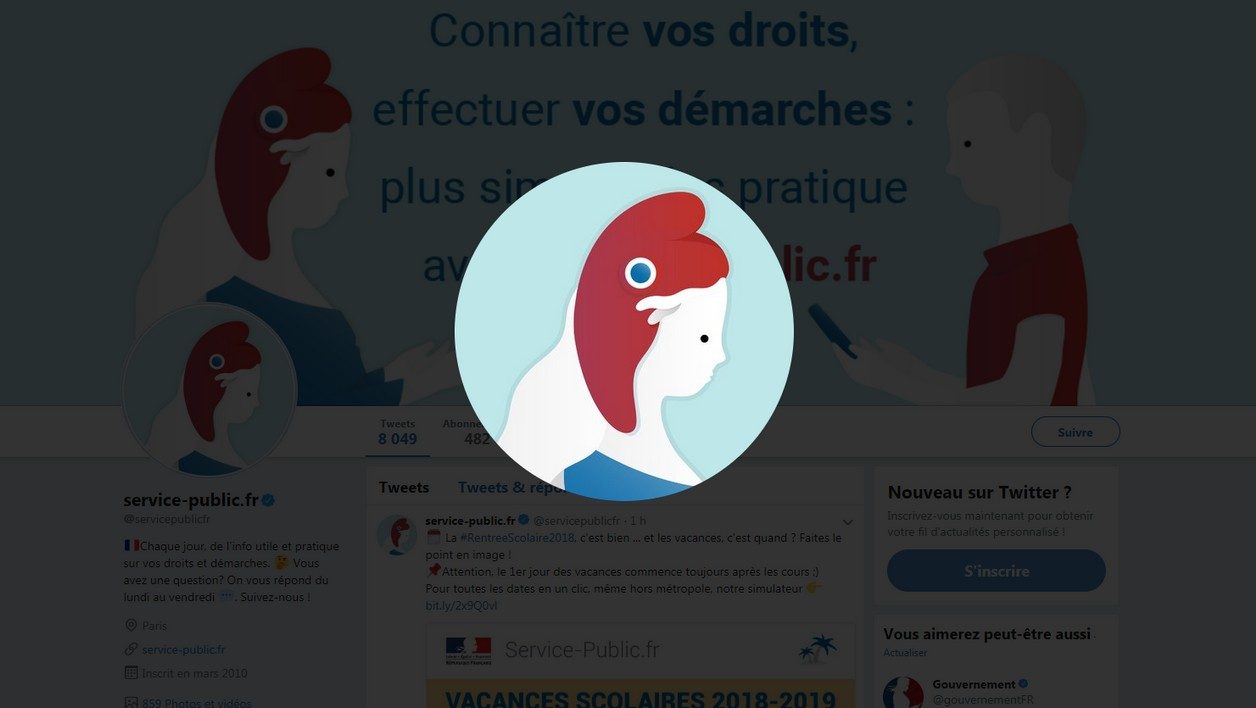Image resolution: width=1256 pixels, height=708 pixels.
Task: Click the S'inscrire button
Action: [x=996, y=571]
